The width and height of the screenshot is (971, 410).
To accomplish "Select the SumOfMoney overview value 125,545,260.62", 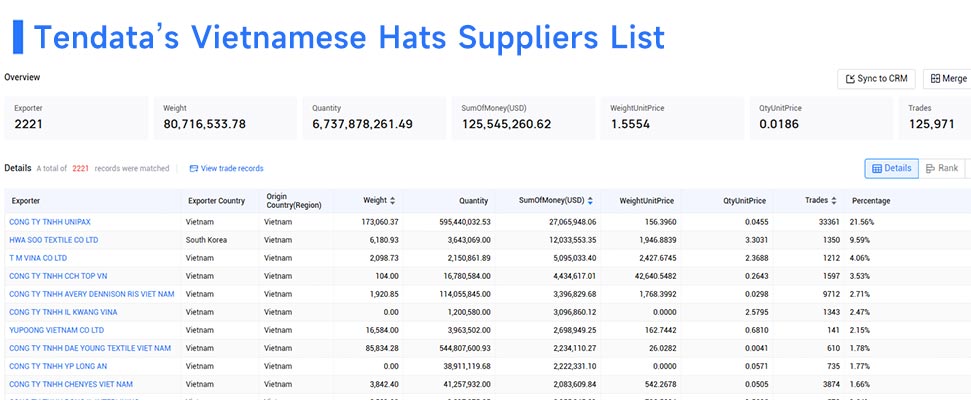I will click(x=507, y=124).
